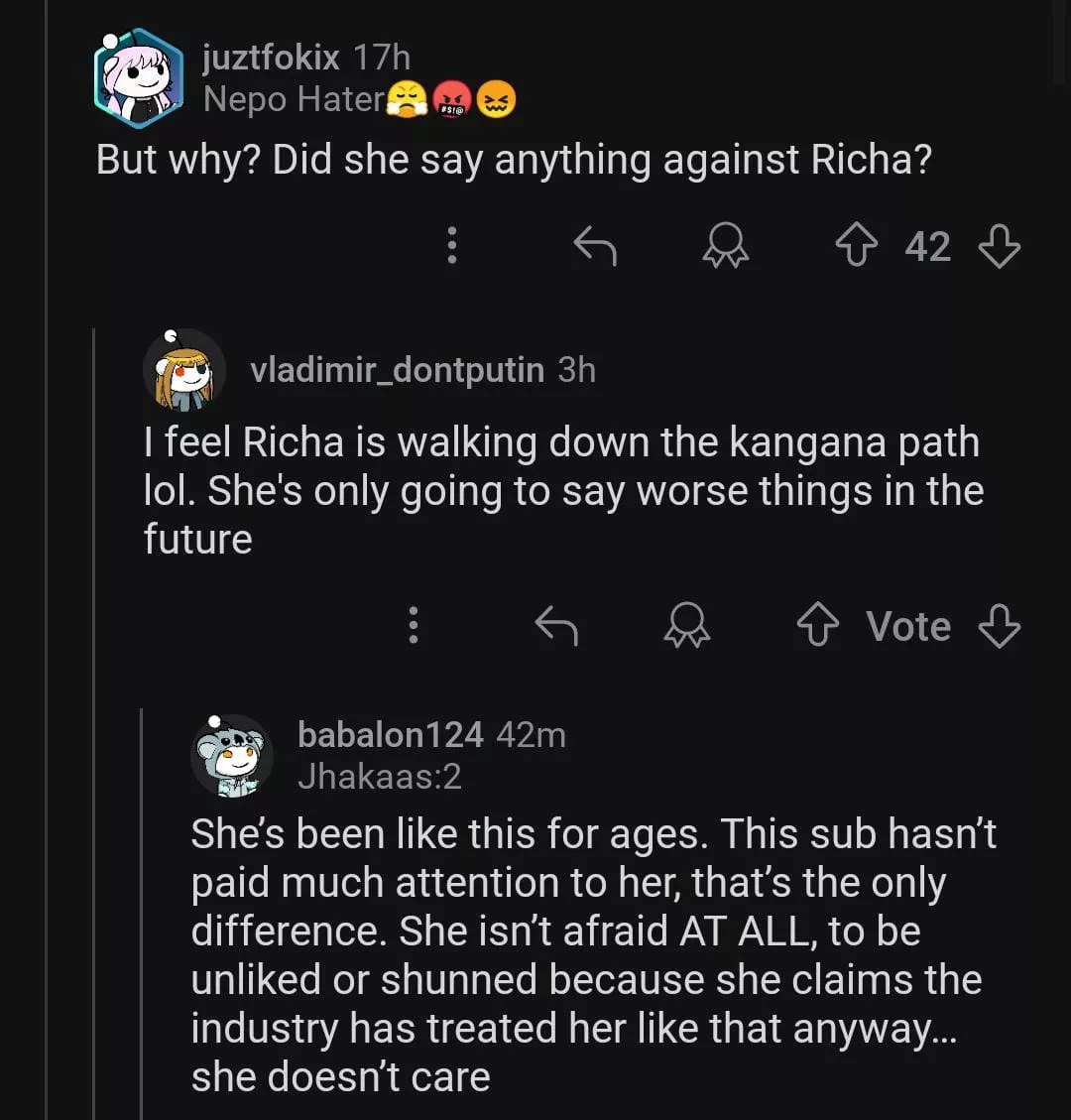Upvote vladimir_dontputin's comment
This screenshot has height=1120, width=1071.
click(x=818, y=626)
